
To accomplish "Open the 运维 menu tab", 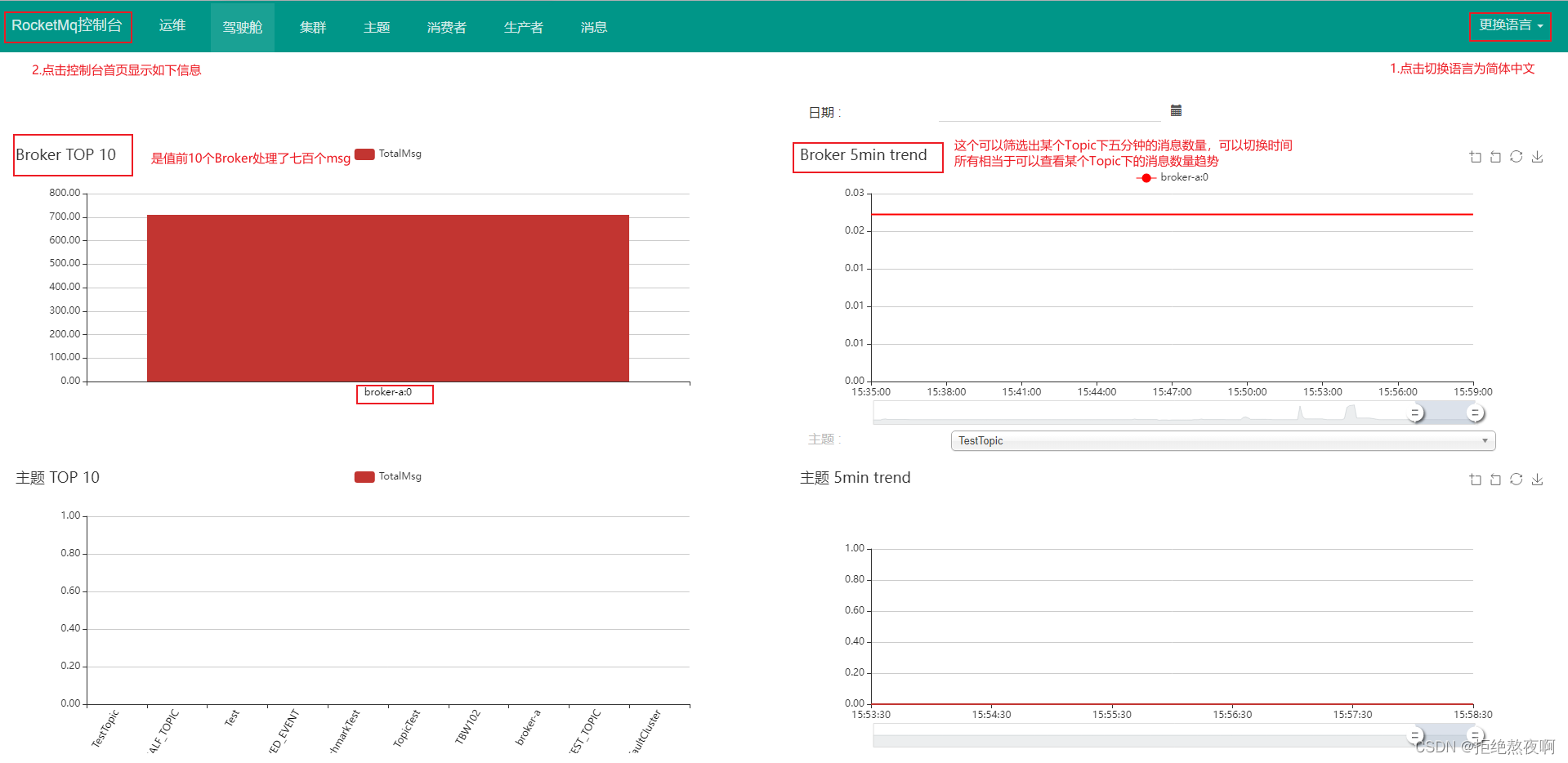I will (x=172, y=25).
